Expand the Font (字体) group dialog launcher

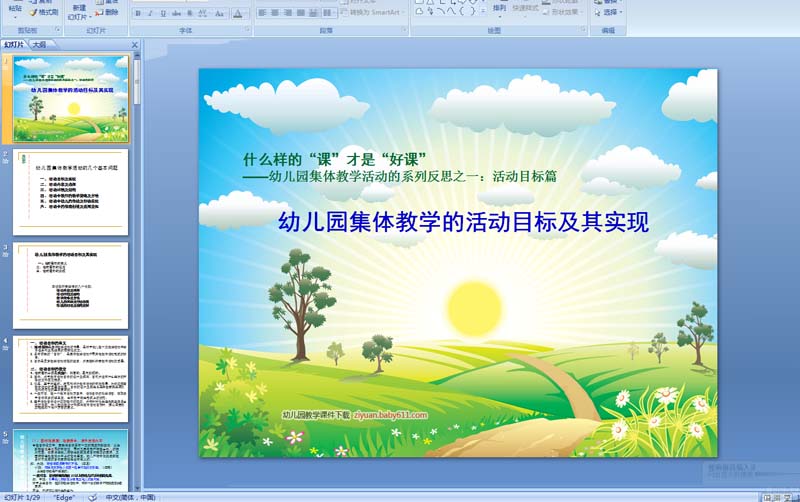coord(247,31)
